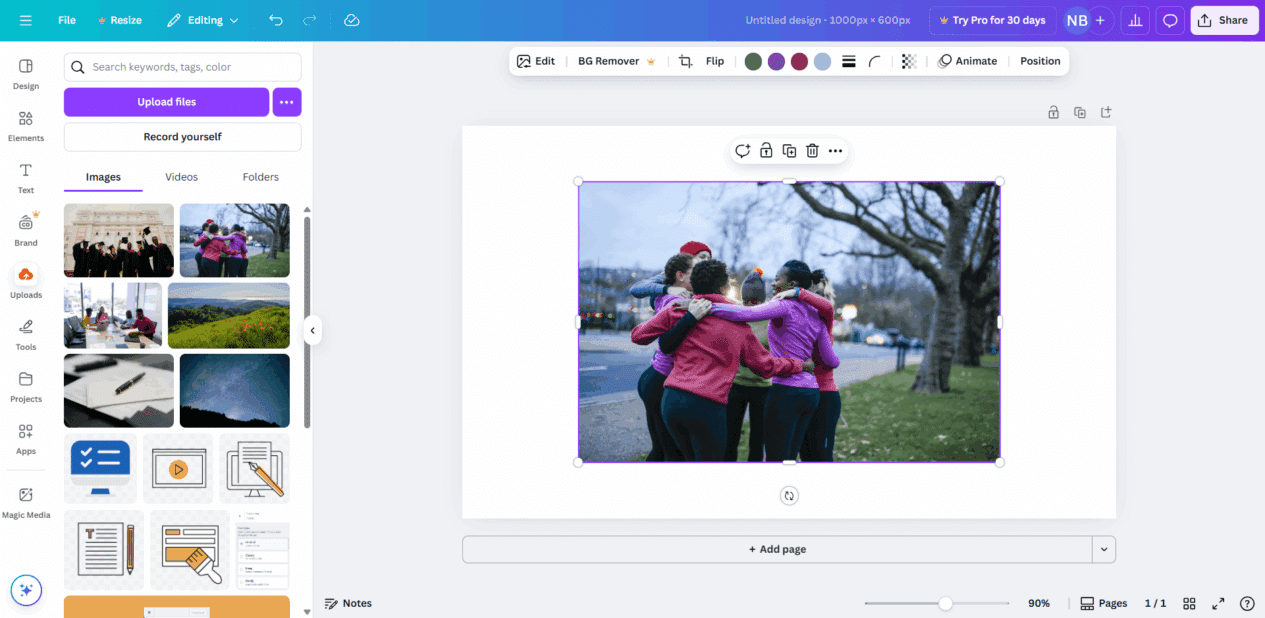Open Magic Media in the sidebar
1265x618 pixels.
(26, 500)
